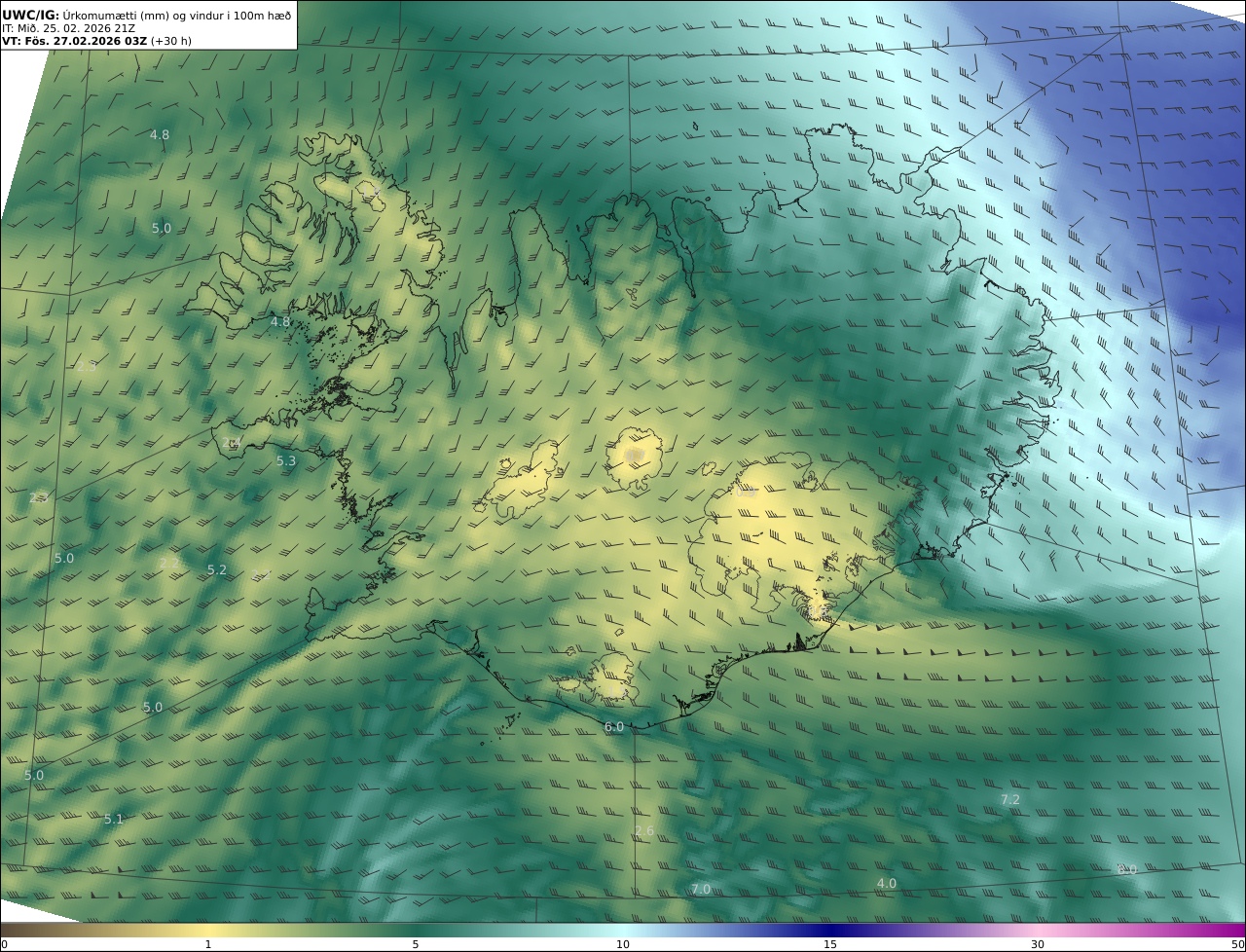Click the colorbar tick label 1

coord(207,945)
